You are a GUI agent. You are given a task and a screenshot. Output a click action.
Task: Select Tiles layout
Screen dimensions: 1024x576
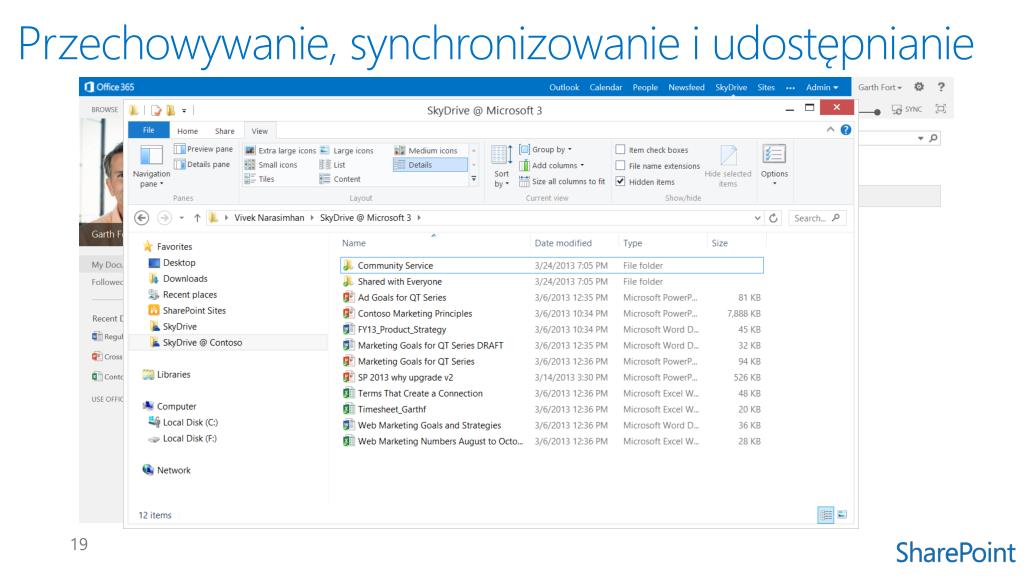click(259, 179)
